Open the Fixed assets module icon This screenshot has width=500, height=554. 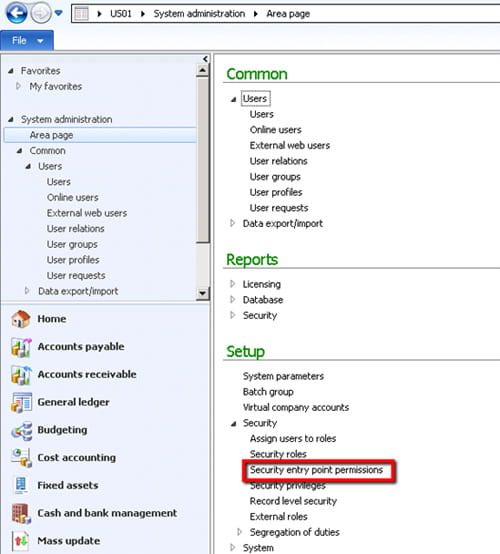click(x=21, y=485)
